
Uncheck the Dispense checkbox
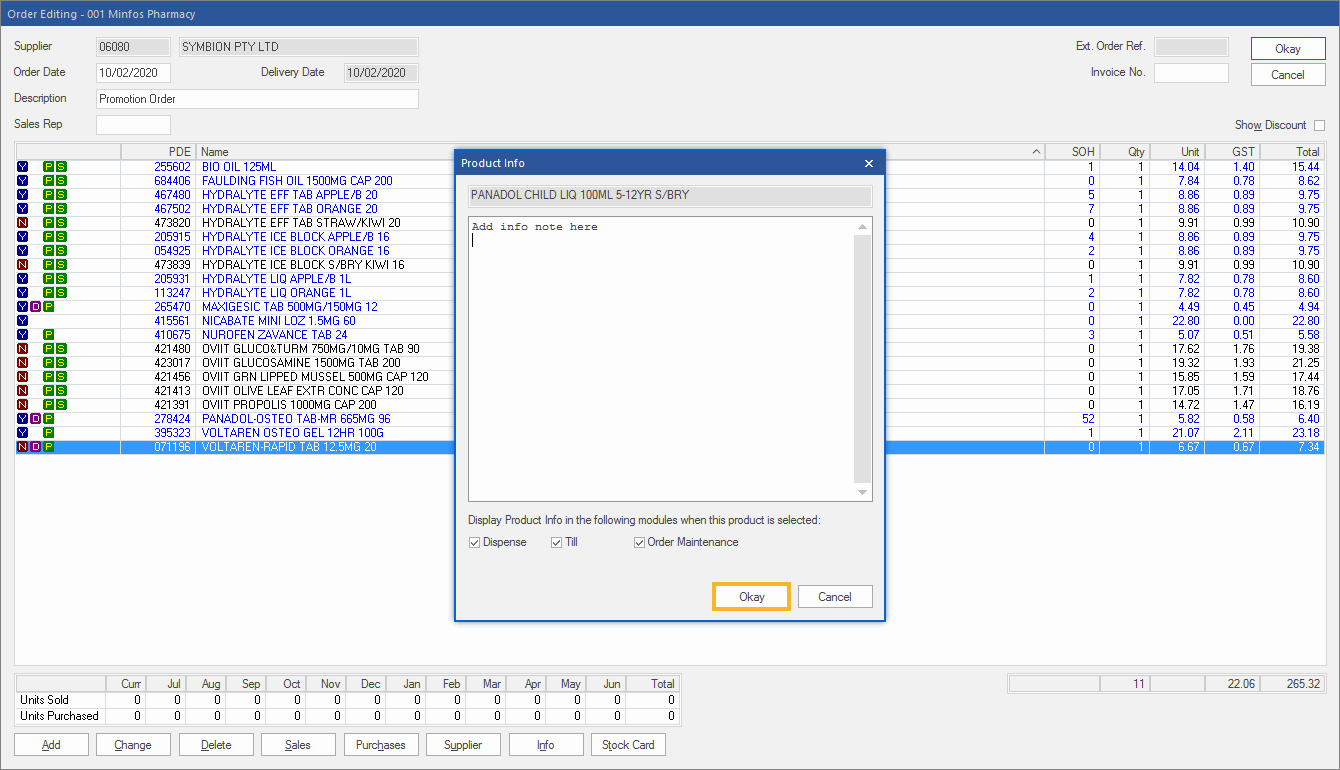474,542
